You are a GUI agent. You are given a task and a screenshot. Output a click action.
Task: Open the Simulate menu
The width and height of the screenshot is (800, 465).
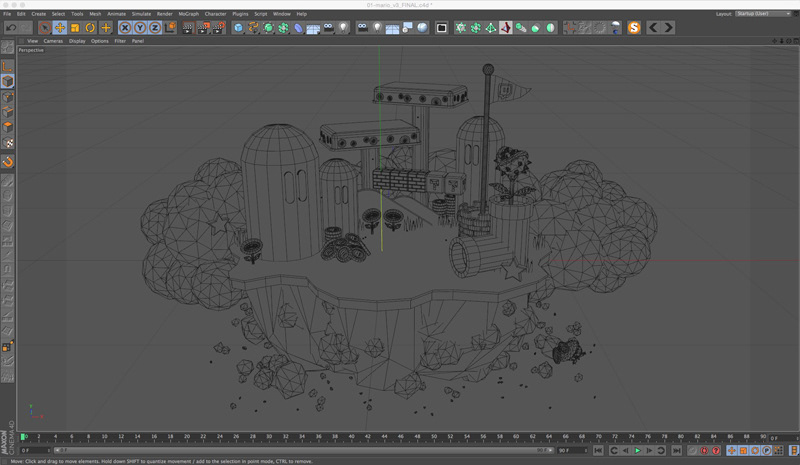click(141, 14)
